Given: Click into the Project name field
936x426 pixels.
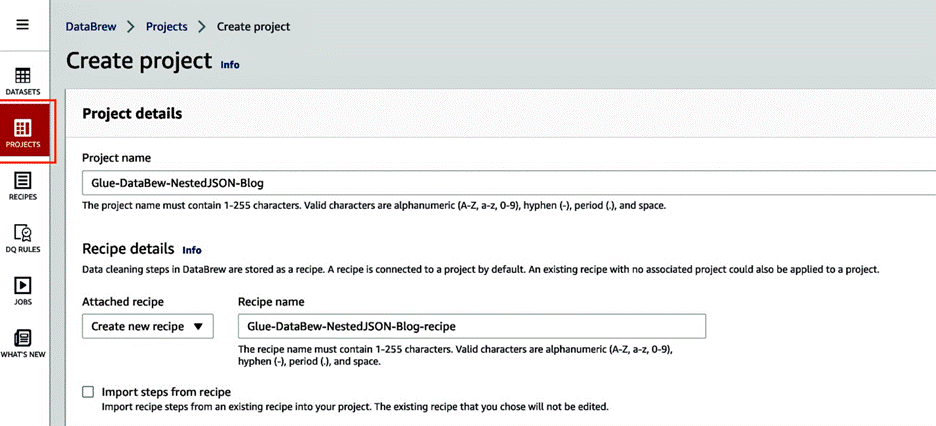Looking at the screenshot, I should pyautogui.click(x=509, y=183).
